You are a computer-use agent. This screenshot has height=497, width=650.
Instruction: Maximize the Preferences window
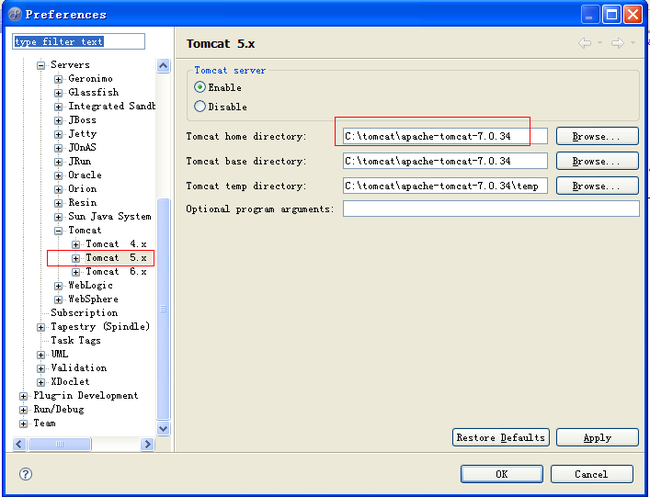[611, 15]
